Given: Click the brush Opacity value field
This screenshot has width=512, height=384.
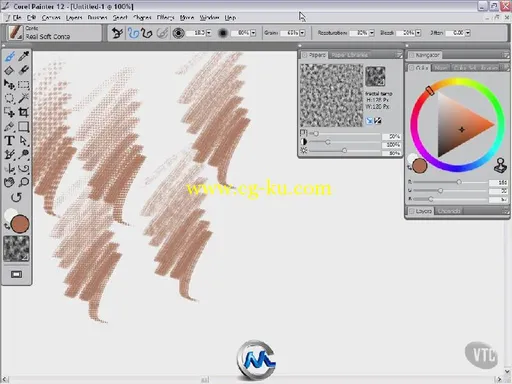Looking at the screenshot, I should click(x=241, y=33).
